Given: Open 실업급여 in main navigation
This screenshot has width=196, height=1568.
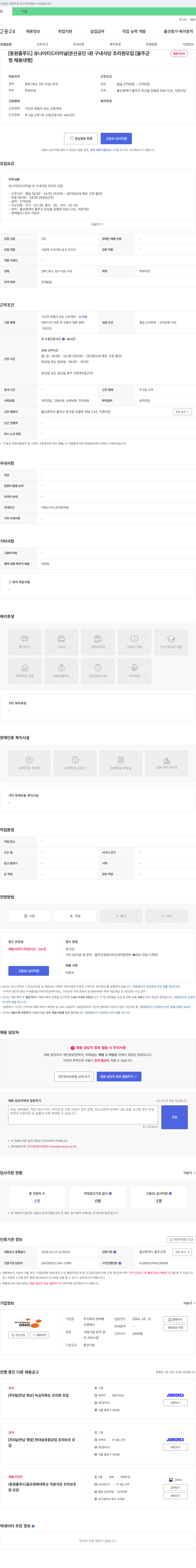Looking at the screenshot, I should 97,32.
